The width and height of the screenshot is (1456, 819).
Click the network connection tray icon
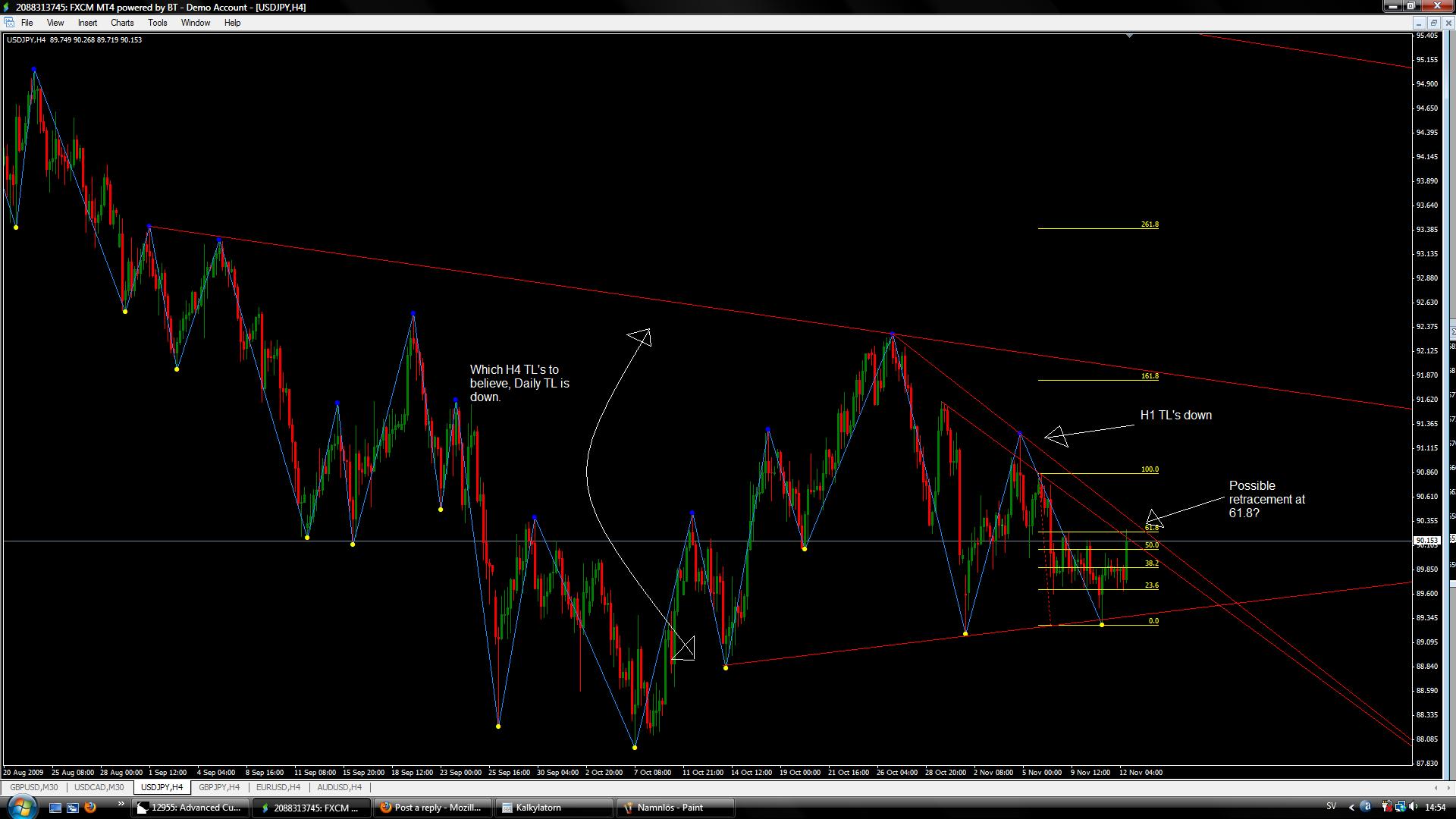(1401, 807)
